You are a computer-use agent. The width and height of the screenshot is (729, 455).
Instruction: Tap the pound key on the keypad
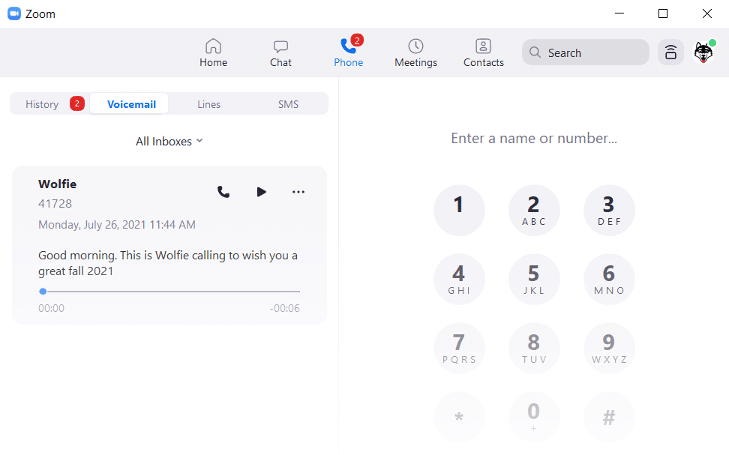pos(609,417)
